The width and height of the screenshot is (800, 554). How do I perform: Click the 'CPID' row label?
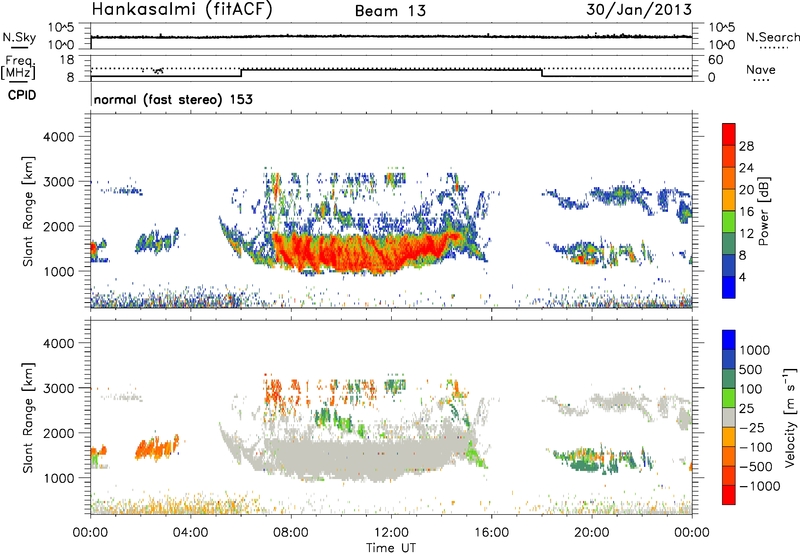[22, 95]
